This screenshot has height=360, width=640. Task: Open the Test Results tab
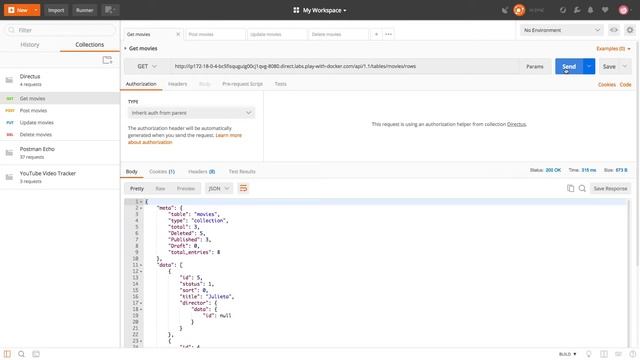pos(242,171)
